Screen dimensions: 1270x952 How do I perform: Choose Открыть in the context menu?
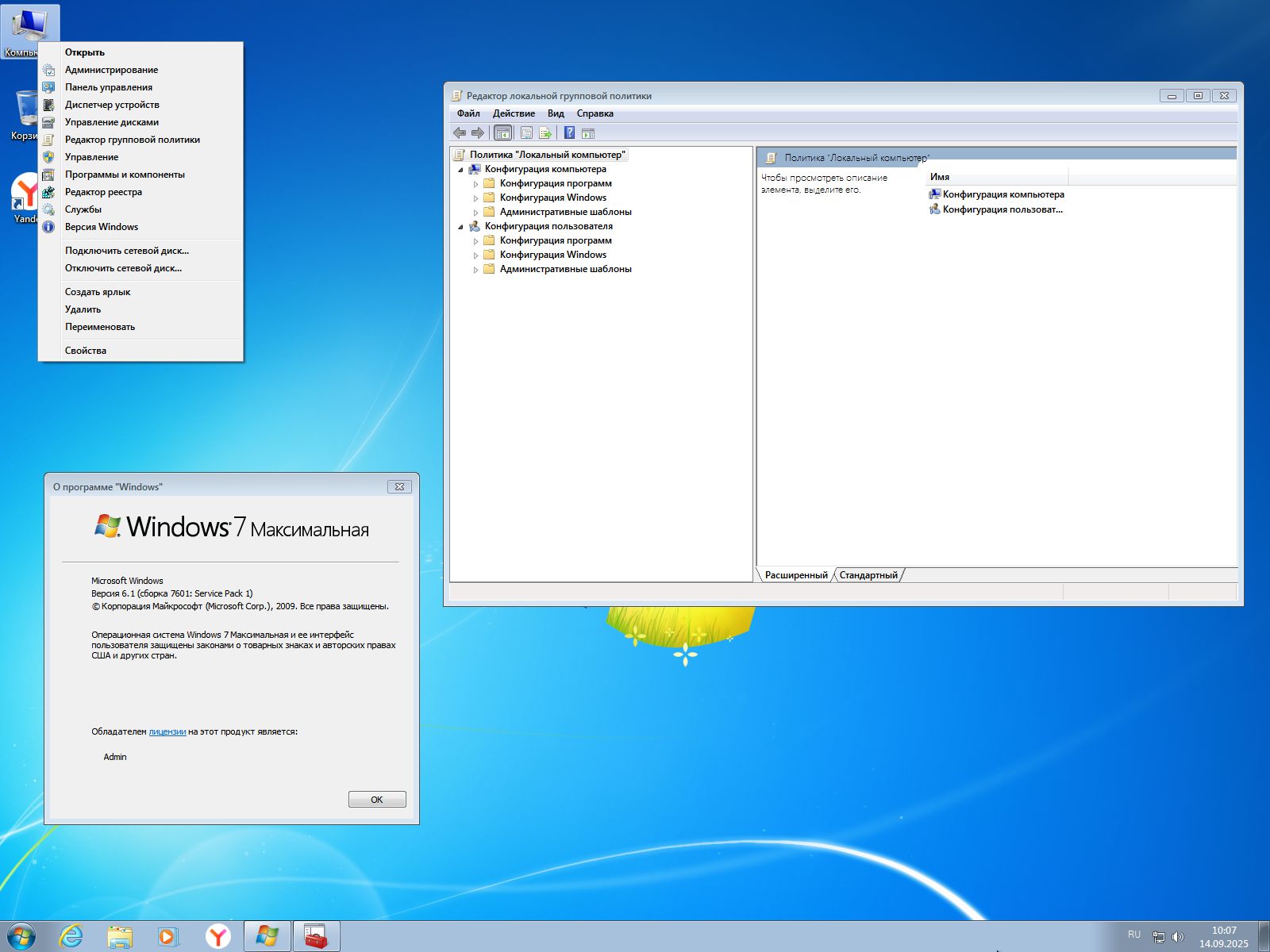coord(140,52)
